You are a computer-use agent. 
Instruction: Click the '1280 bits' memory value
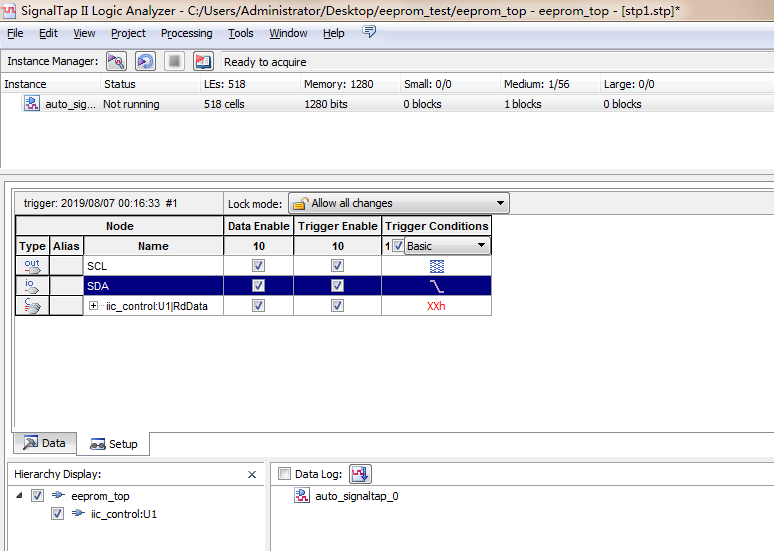coord(326,104)
